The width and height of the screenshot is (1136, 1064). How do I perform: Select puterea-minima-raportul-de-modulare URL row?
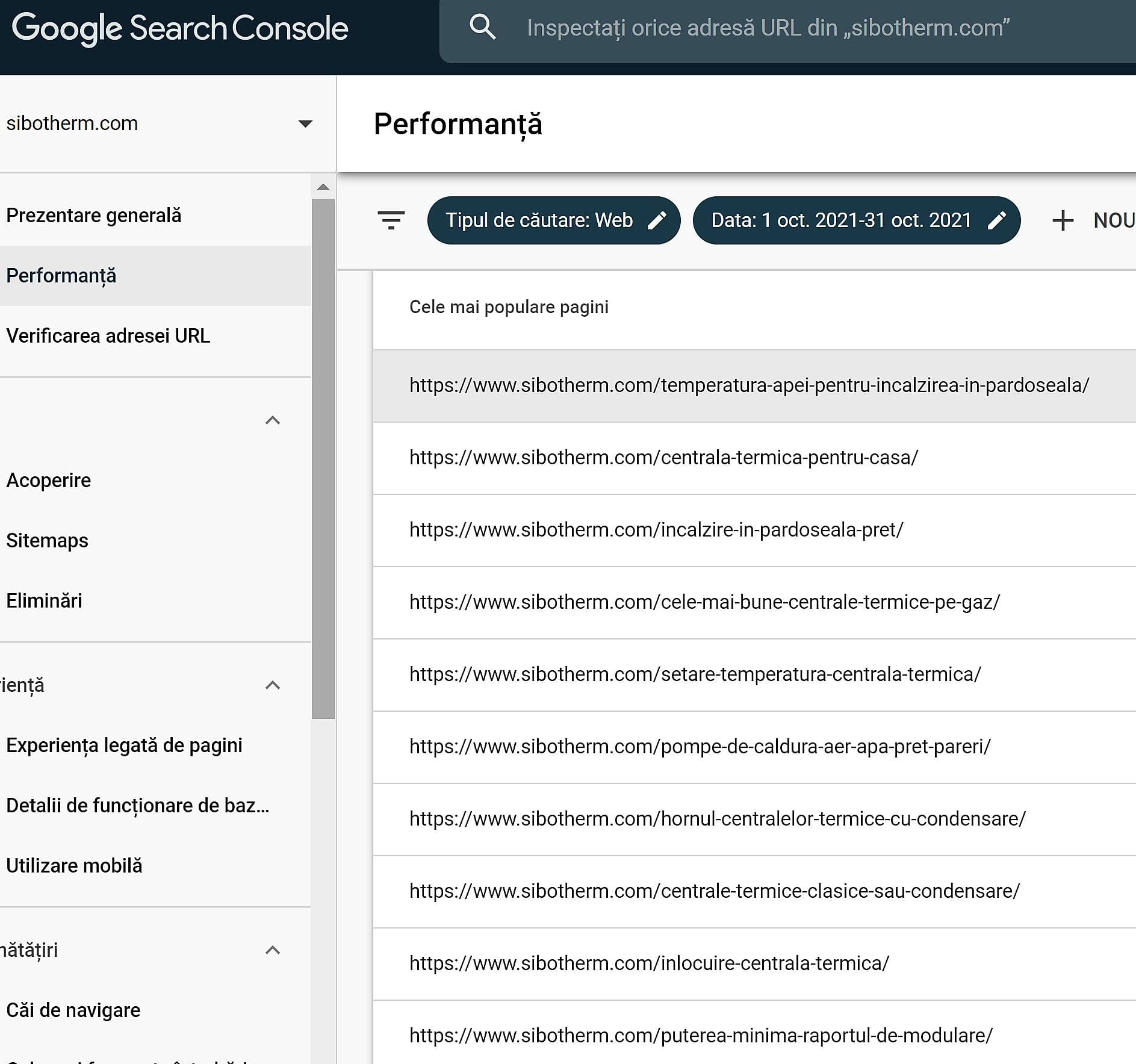tap(754, 1032)
